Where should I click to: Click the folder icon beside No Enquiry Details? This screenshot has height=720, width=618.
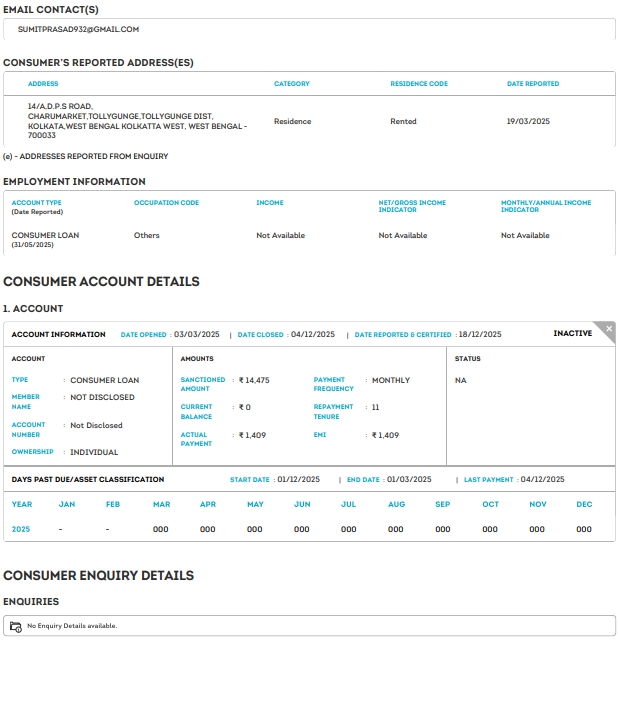pos(15,626)
